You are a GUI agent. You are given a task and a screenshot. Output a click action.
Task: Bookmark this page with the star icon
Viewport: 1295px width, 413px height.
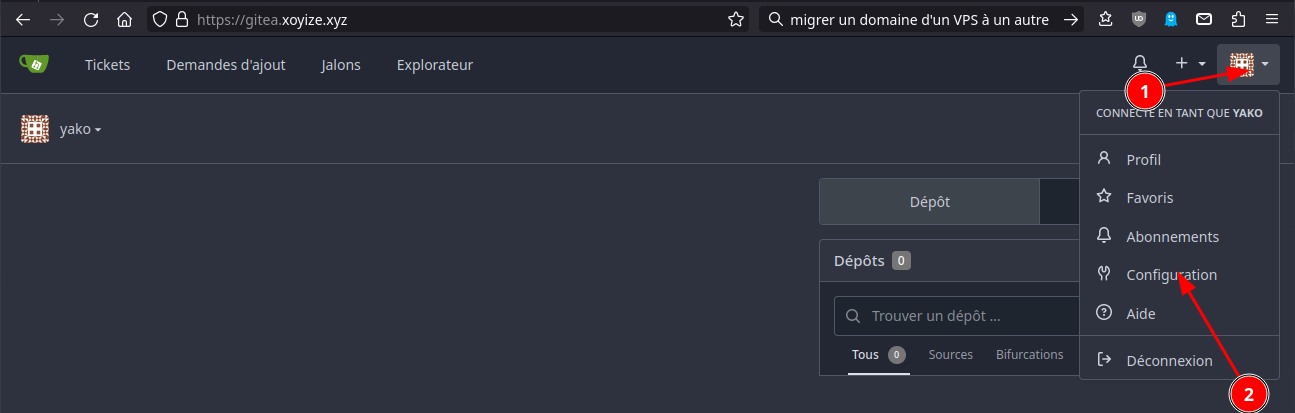[735, 19]
